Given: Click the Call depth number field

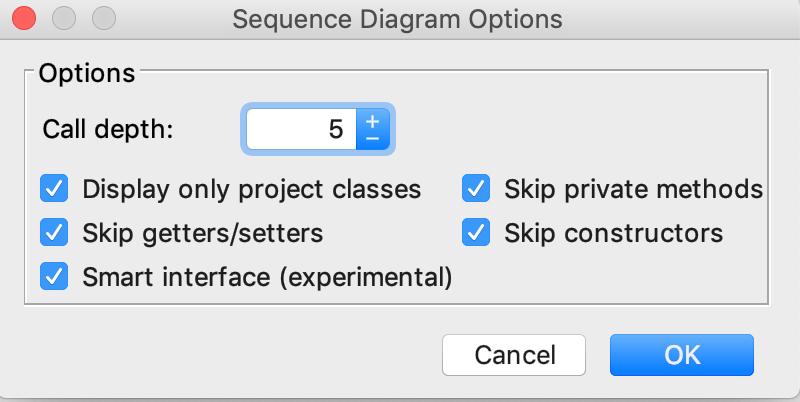Looking at the screenshot, I should (300, 129).
